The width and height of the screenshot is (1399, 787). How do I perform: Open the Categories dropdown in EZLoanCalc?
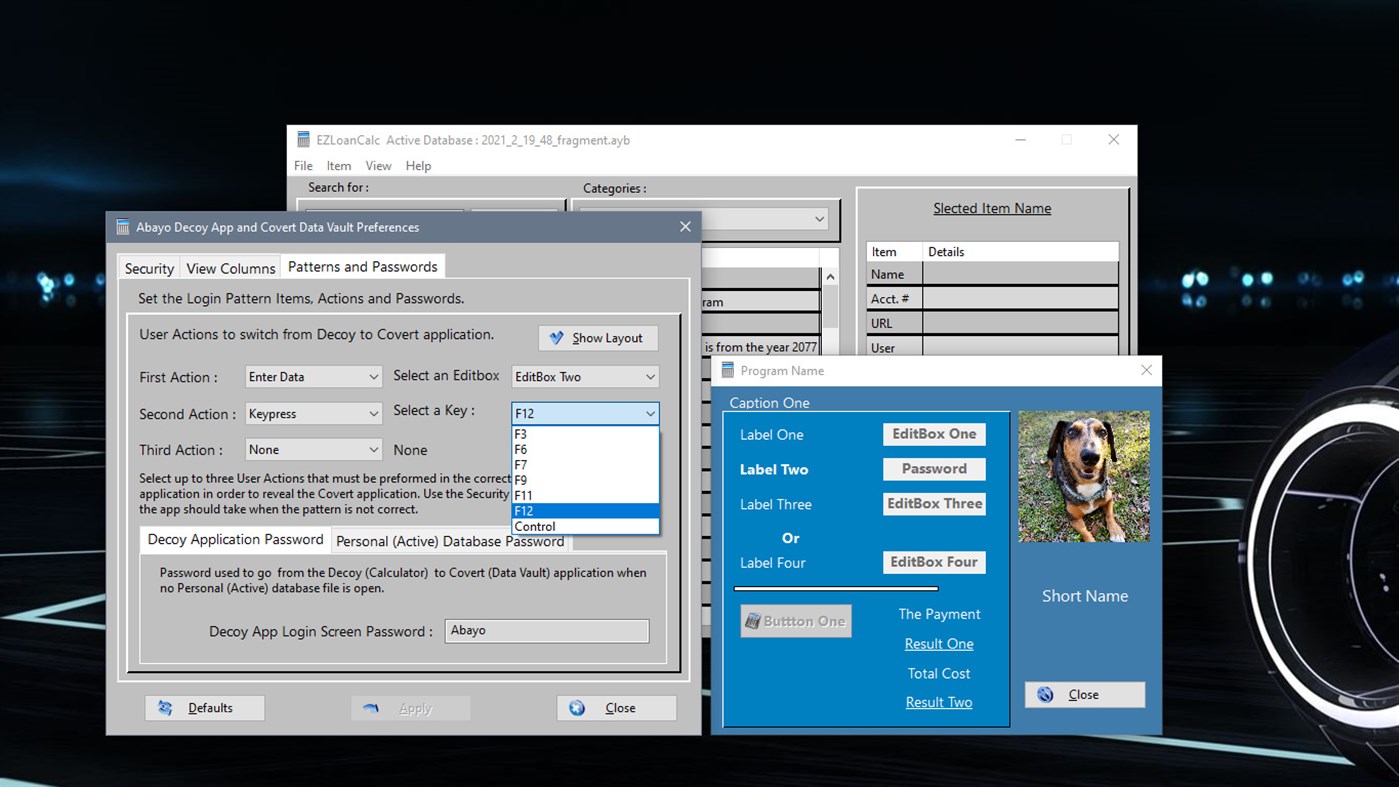point(818,218)
